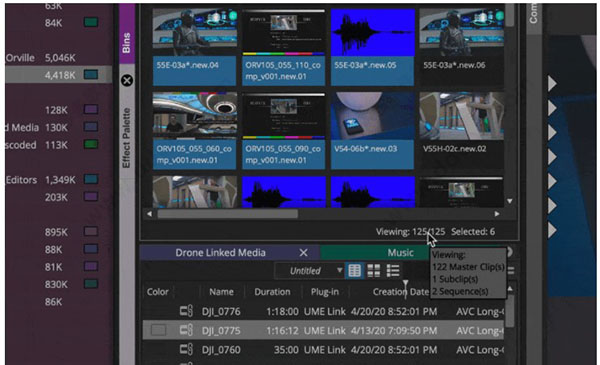Click scroll right arrow under thumbnails
Image resolution: width=600 pixels, height=365 pixels.
coord(497,214)
